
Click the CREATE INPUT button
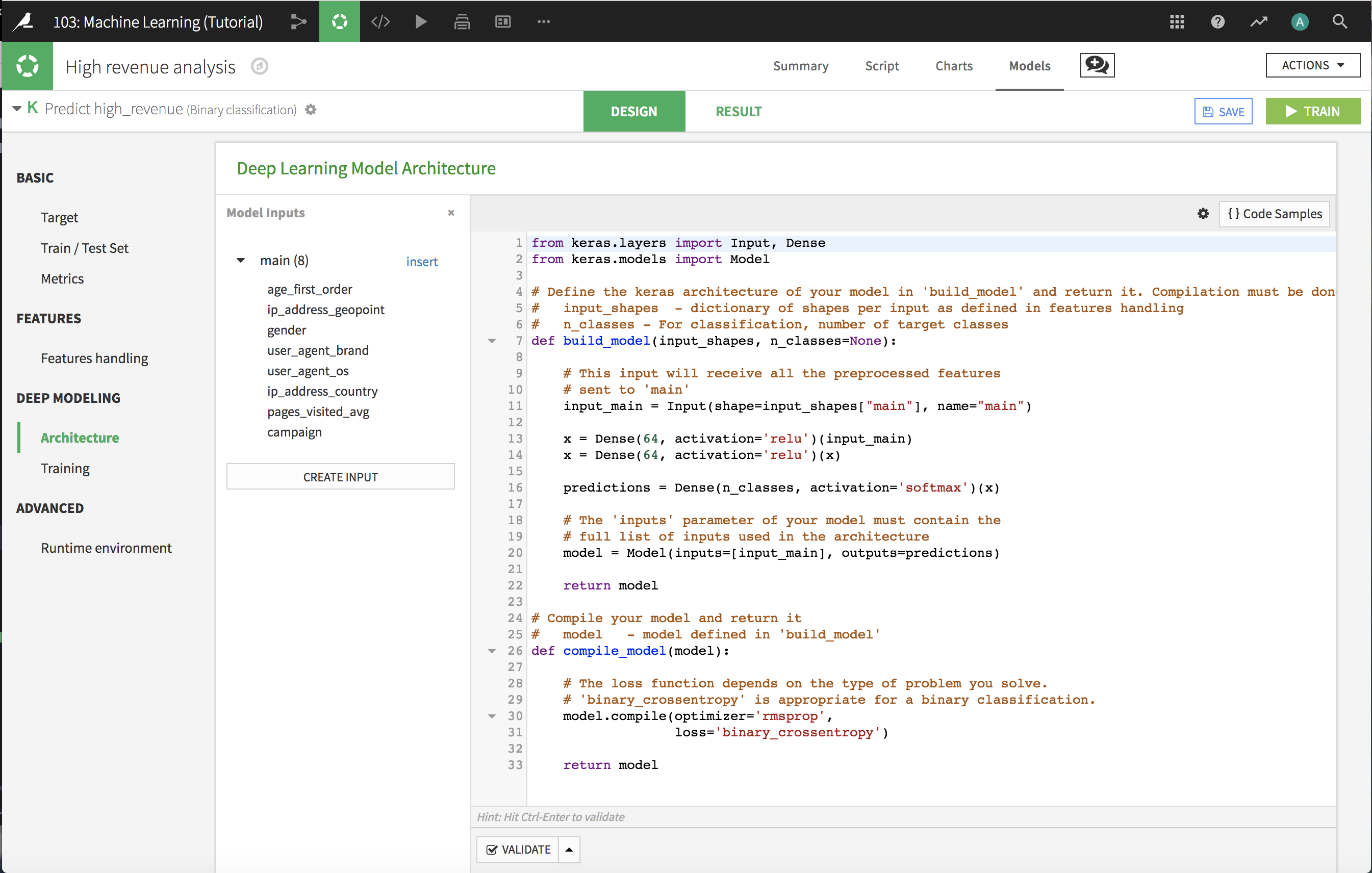coord(340,476)
